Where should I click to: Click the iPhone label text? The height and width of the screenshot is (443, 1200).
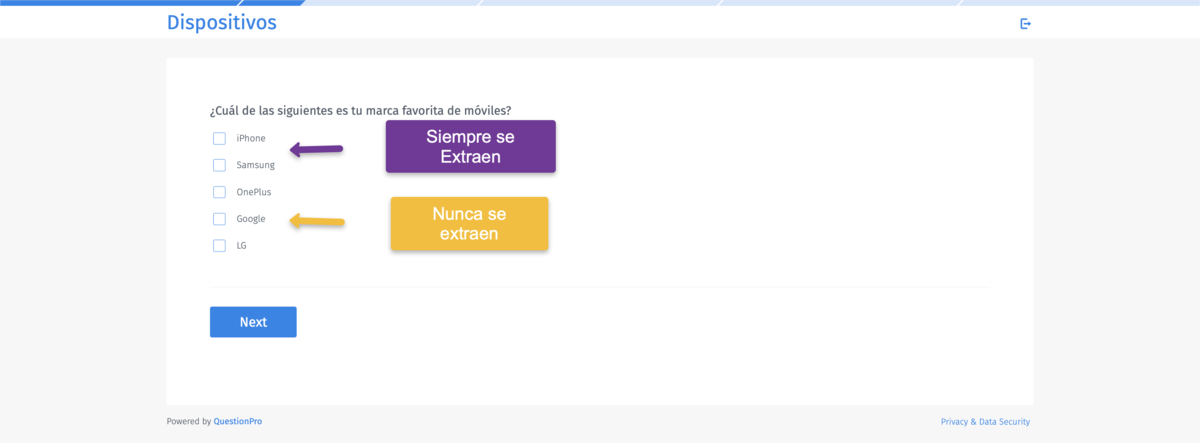click(x=251, y=138)
